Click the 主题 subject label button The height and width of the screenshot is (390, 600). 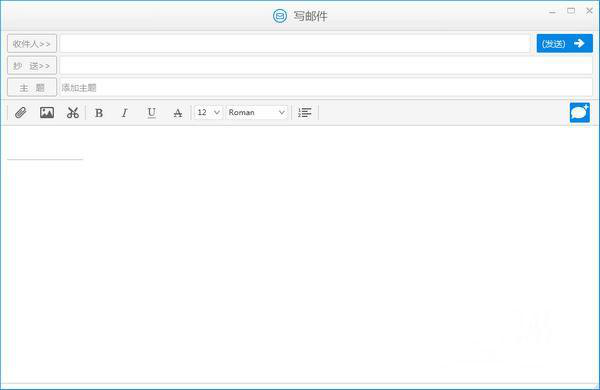click(32, 87)
